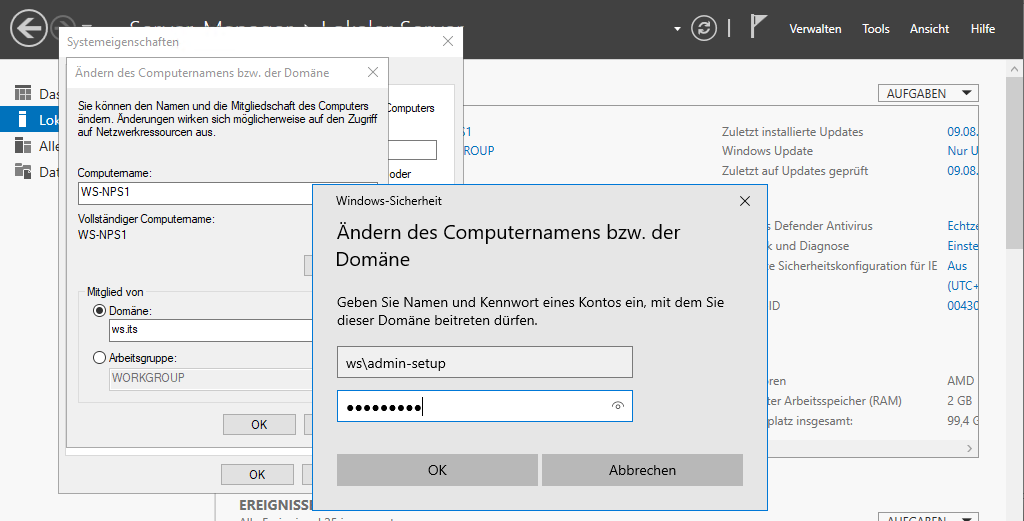Click the EREIGNISSE section heading
Image resolution: width=1024 pixels, height=521 pixels.
276,505
